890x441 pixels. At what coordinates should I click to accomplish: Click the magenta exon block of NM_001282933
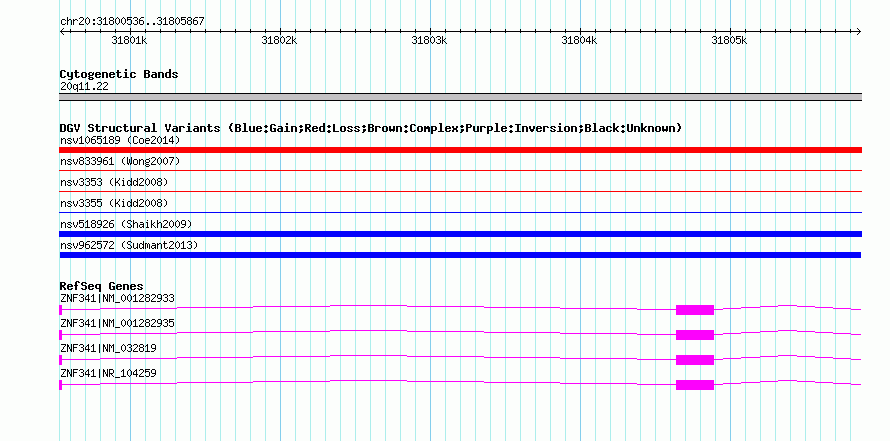coord(695,310)
